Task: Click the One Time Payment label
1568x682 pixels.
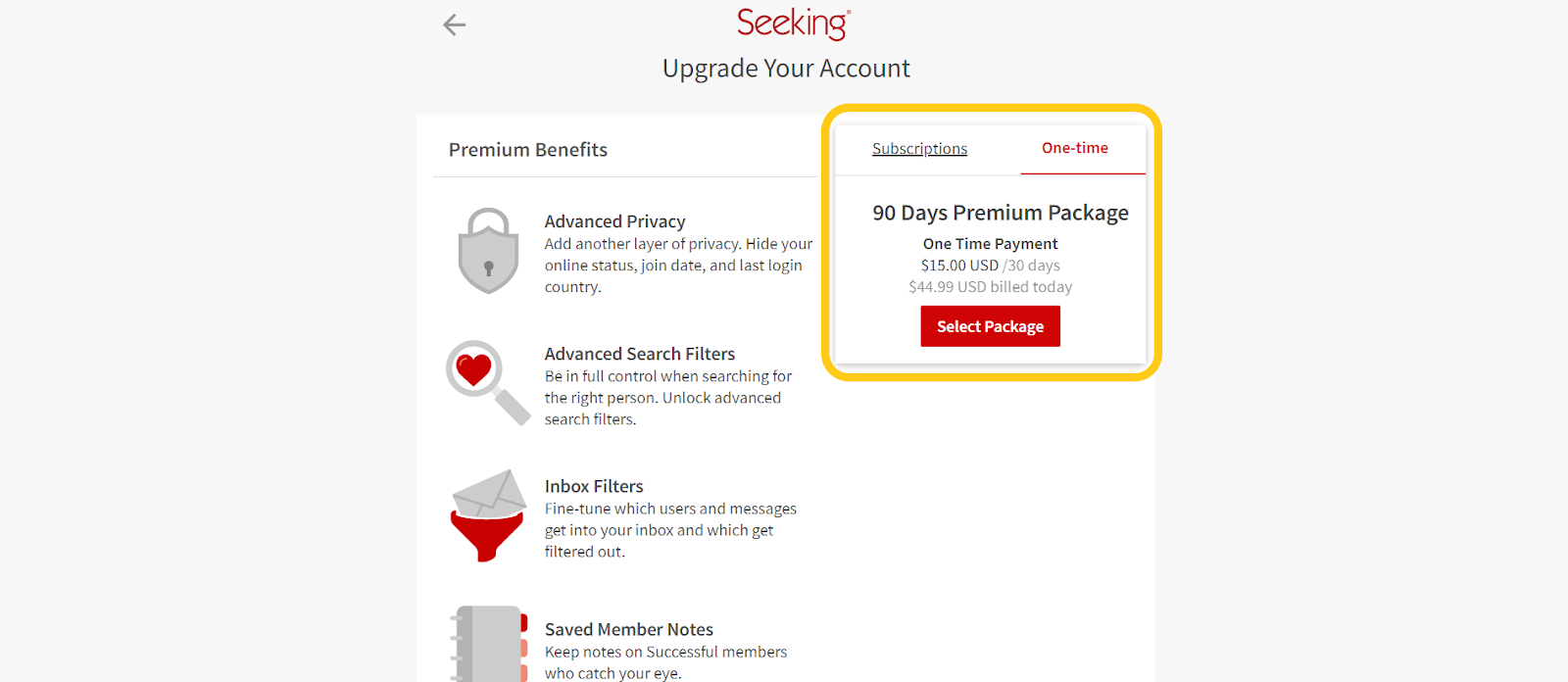Action: pos(990,244)
